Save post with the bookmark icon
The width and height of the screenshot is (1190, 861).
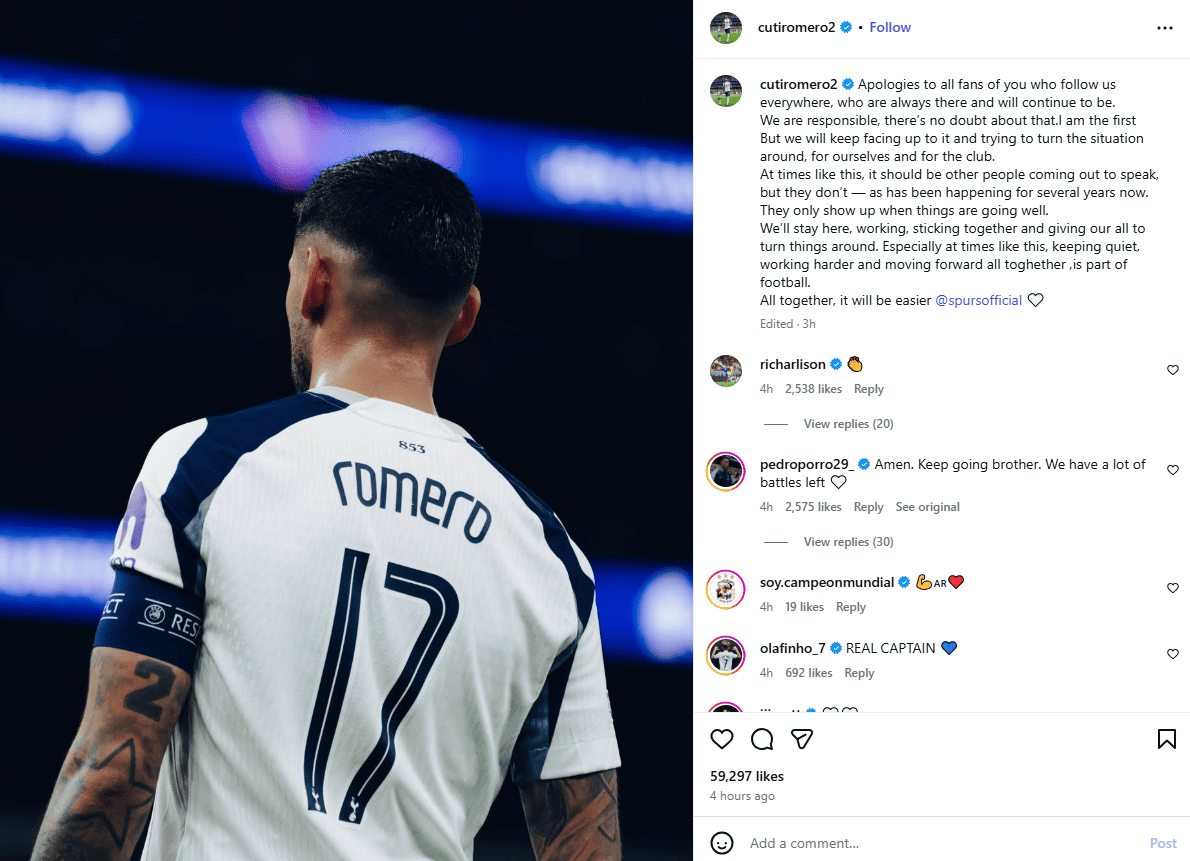pos(1166,739)
